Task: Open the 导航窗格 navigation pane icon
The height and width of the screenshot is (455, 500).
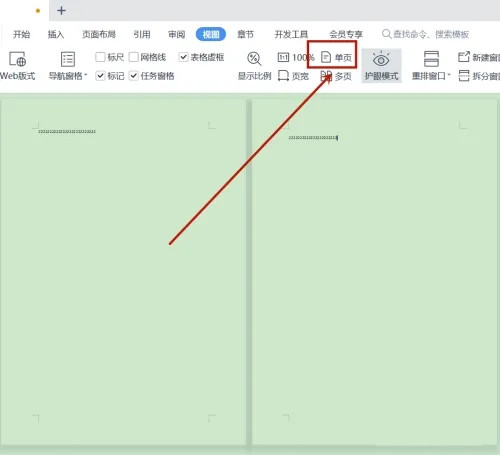Action: [68, 59]
